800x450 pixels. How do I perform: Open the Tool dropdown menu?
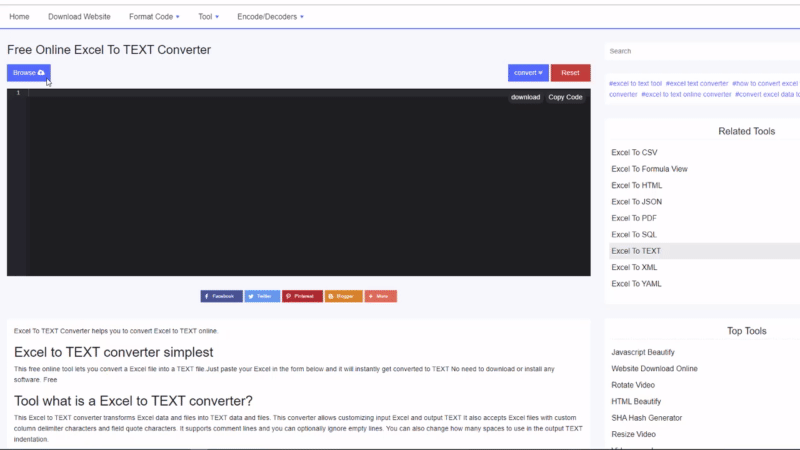(x=211, y=17)
